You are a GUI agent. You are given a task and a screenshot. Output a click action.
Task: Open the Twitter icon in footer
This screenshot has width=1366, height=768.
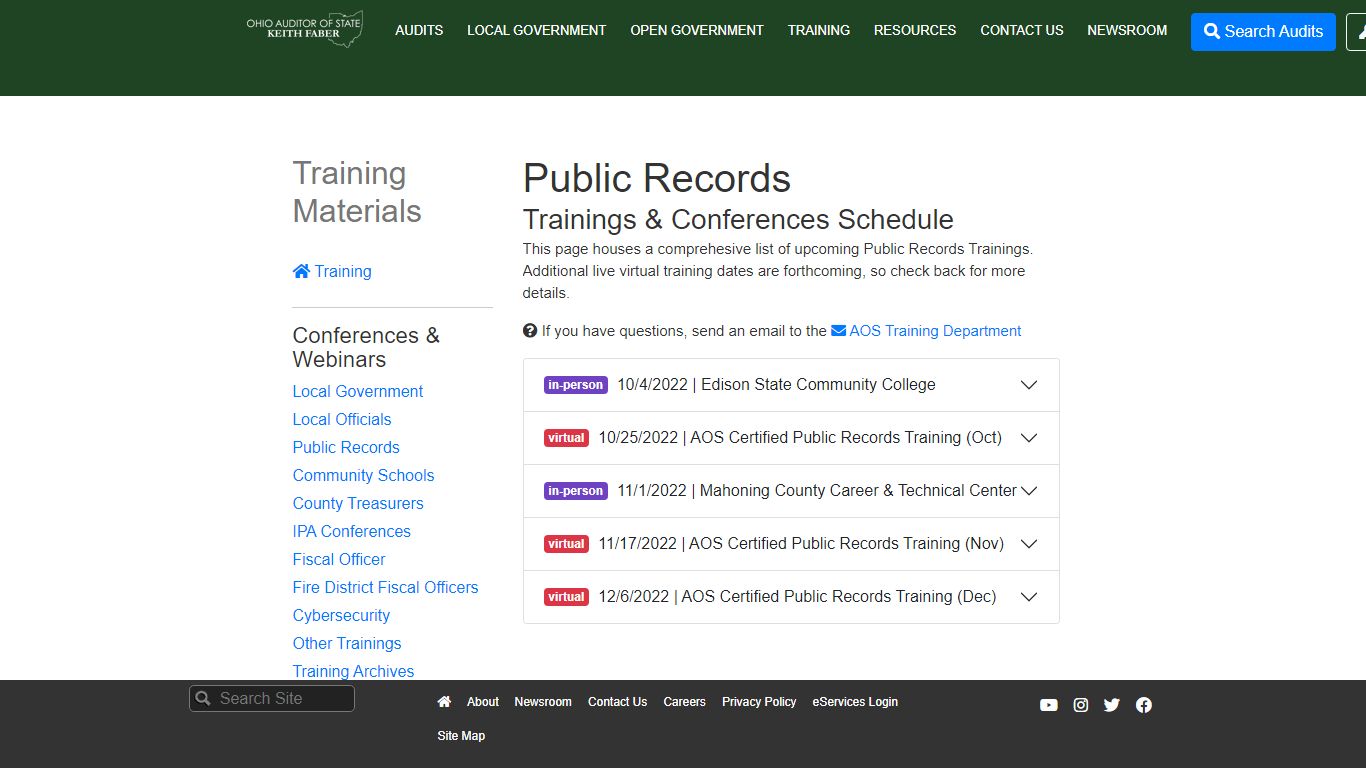coord(1112,705)
